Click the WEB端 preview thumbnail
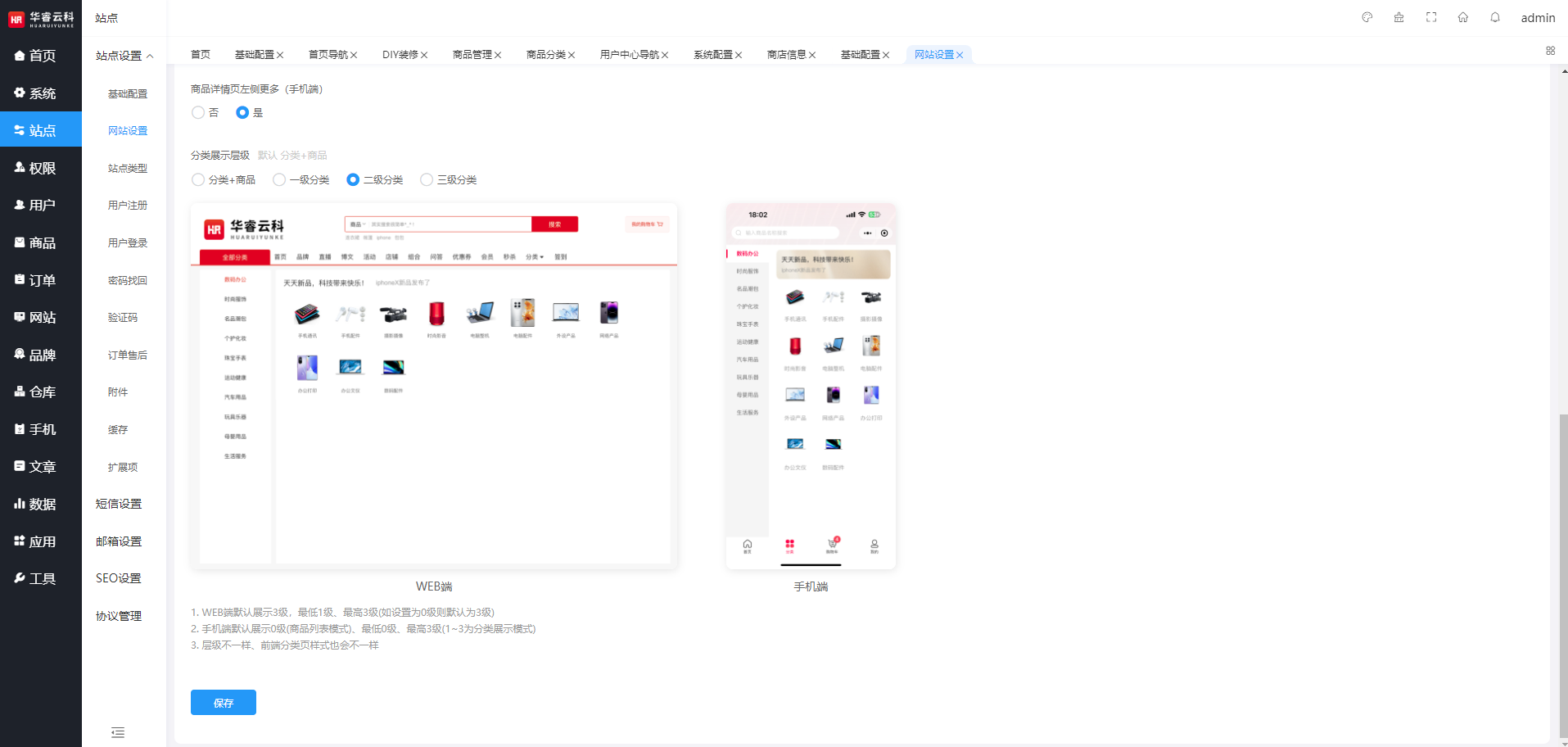Screen dimensions: 1568x747 [x=434, y=386]
